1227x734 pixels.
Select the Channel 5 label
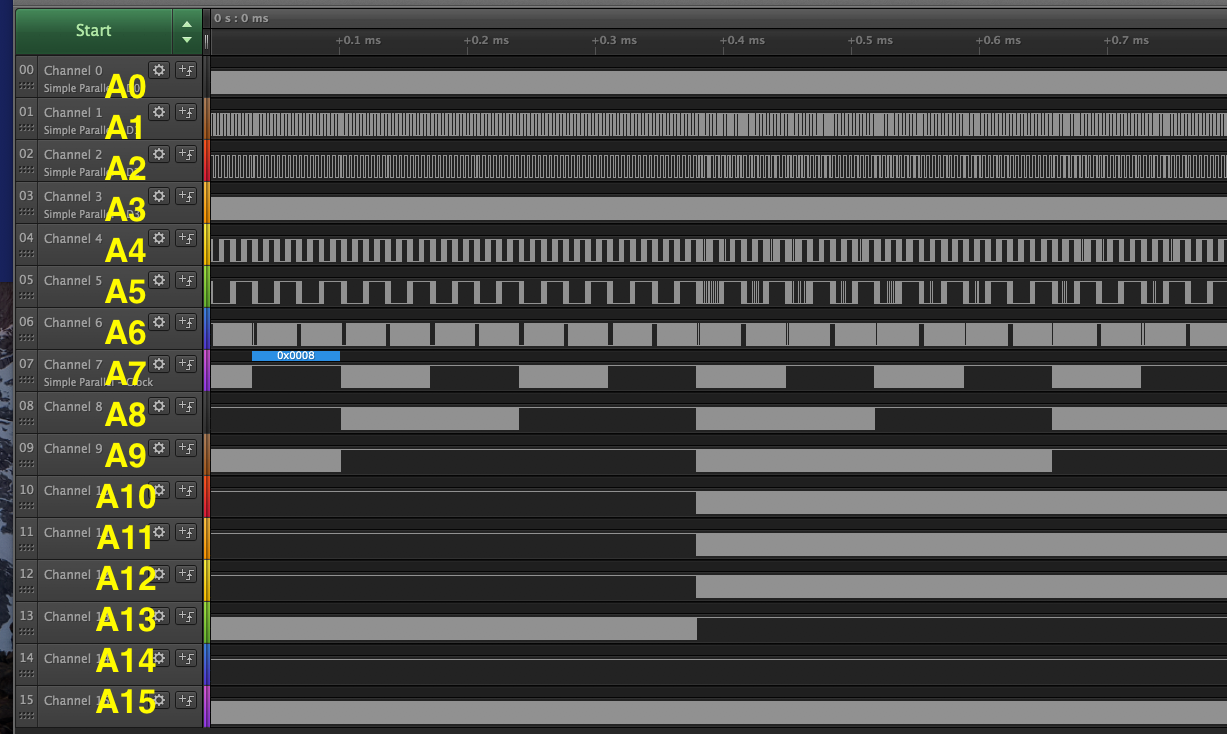point(73,281)
